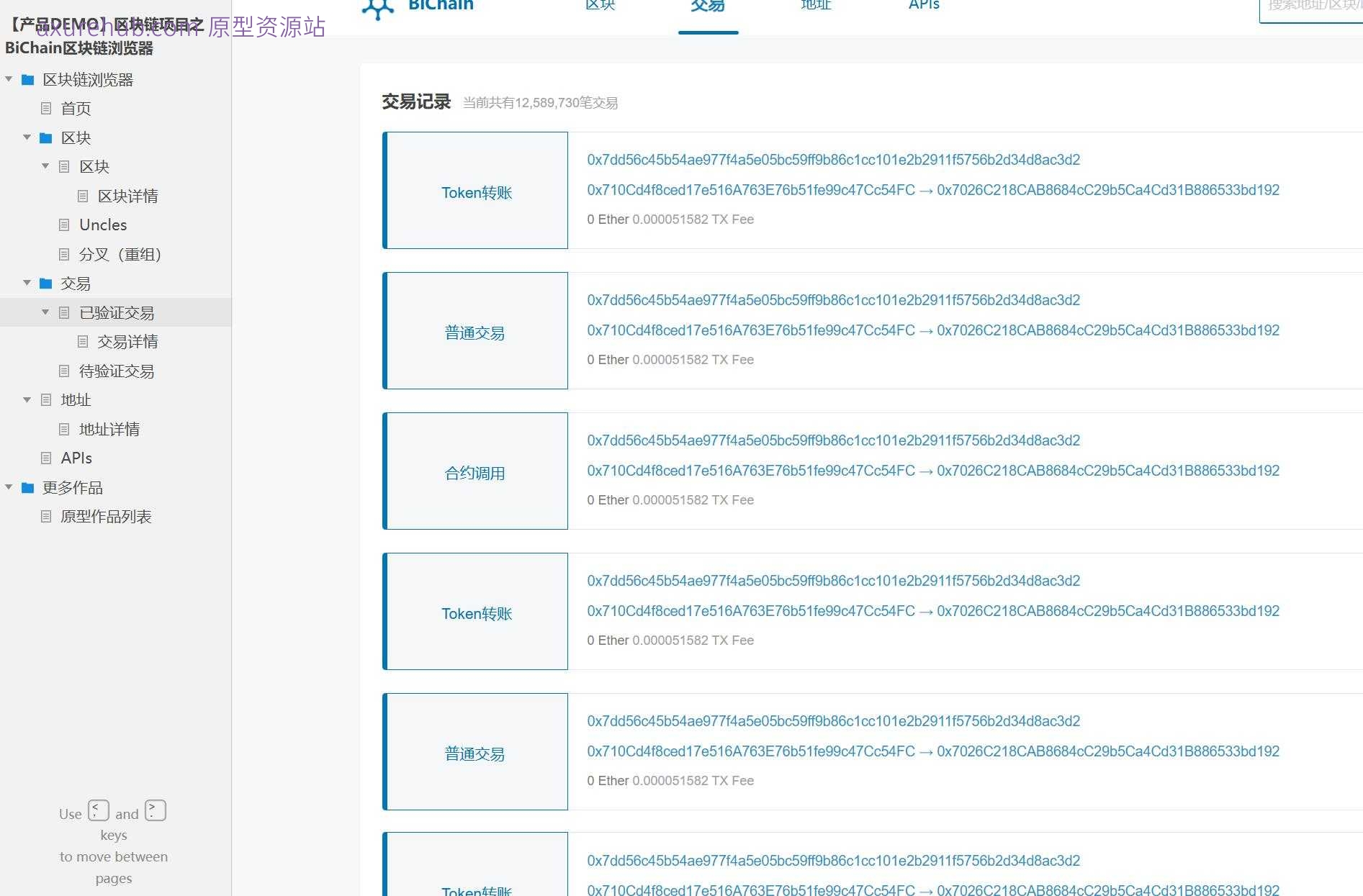Click the folder icon next to 交易
The image size is (1363, 896).
click(x=45, y=283)
